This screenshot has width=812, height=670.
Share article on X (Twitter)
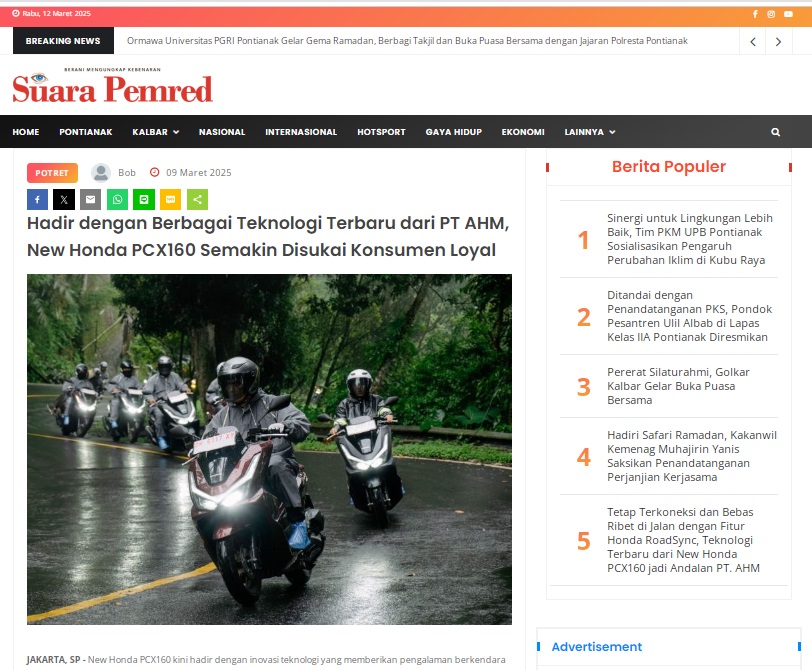(x=64, y=199)
